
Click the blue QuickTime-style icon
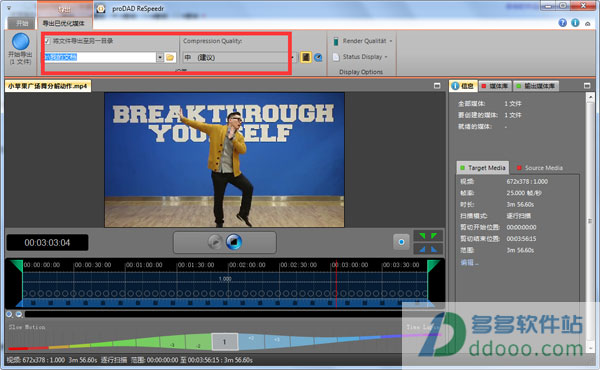(318, 57)
